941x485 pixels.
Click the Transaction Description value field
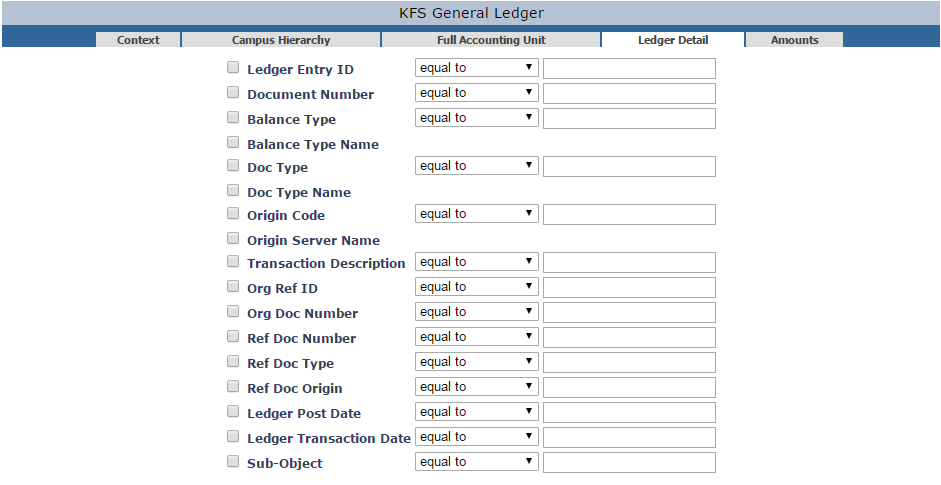click(x=630, y=262)
